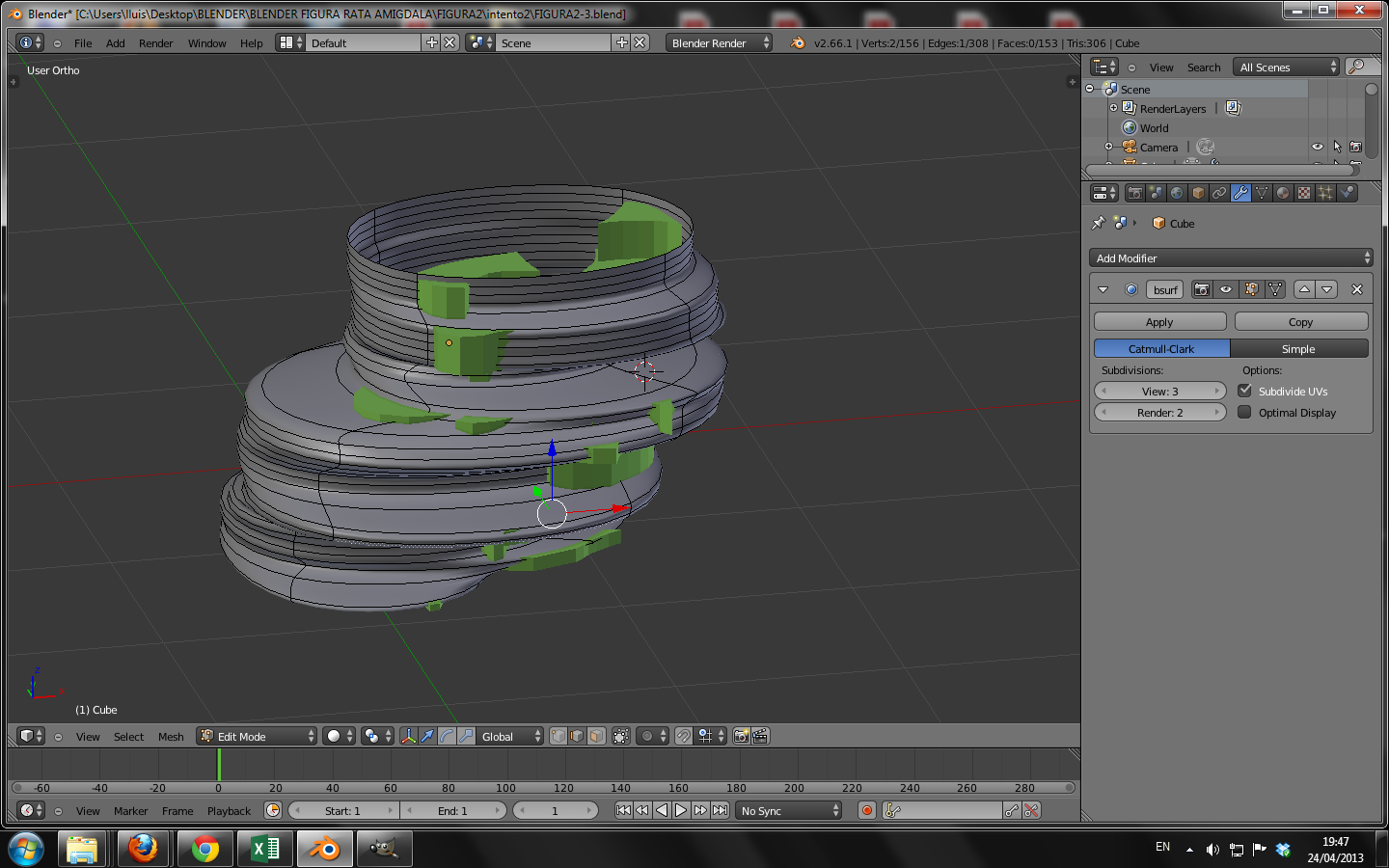Open the Edit Mode selector dropdown
This screenshot has height=868, width=1389.
(x=257, y=737)
